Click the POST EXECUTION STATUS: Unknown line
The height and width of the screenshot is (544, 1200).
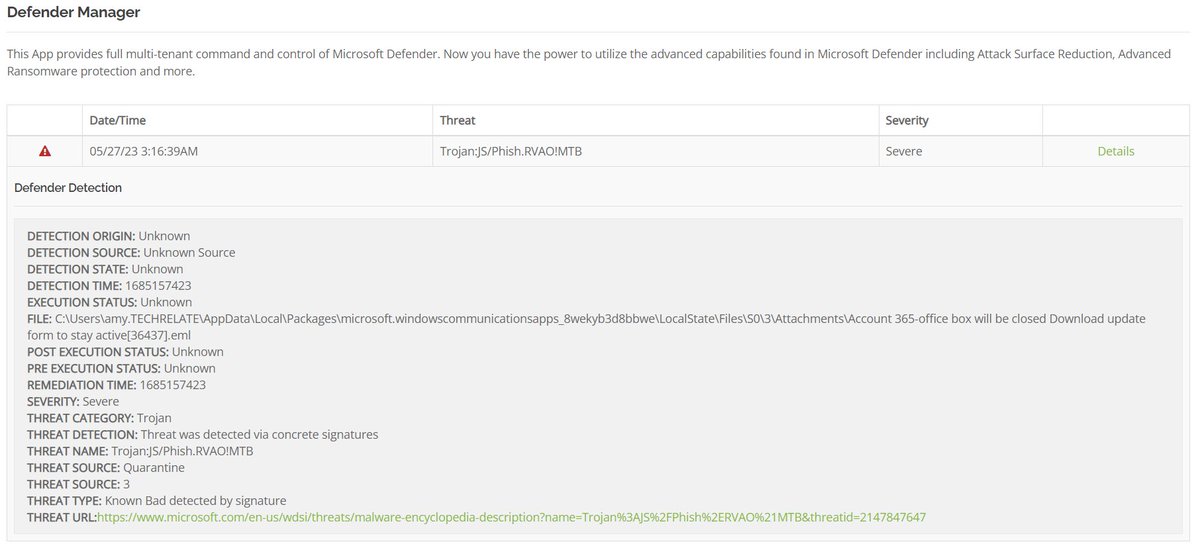[x=125, y=351]
